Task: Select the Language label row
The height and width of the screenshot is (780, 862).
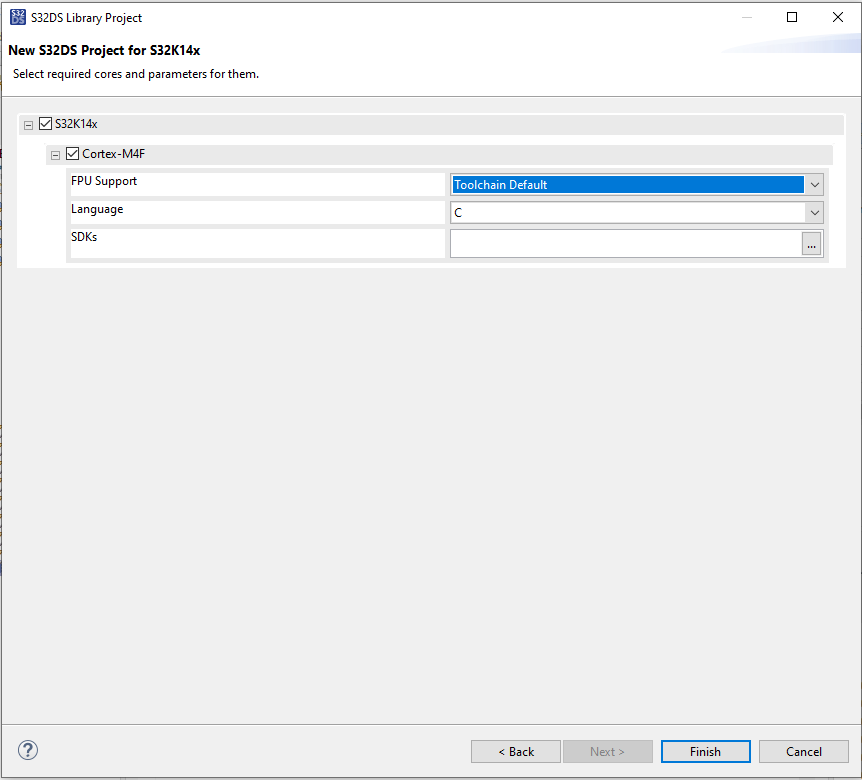Action: point(257,212)
